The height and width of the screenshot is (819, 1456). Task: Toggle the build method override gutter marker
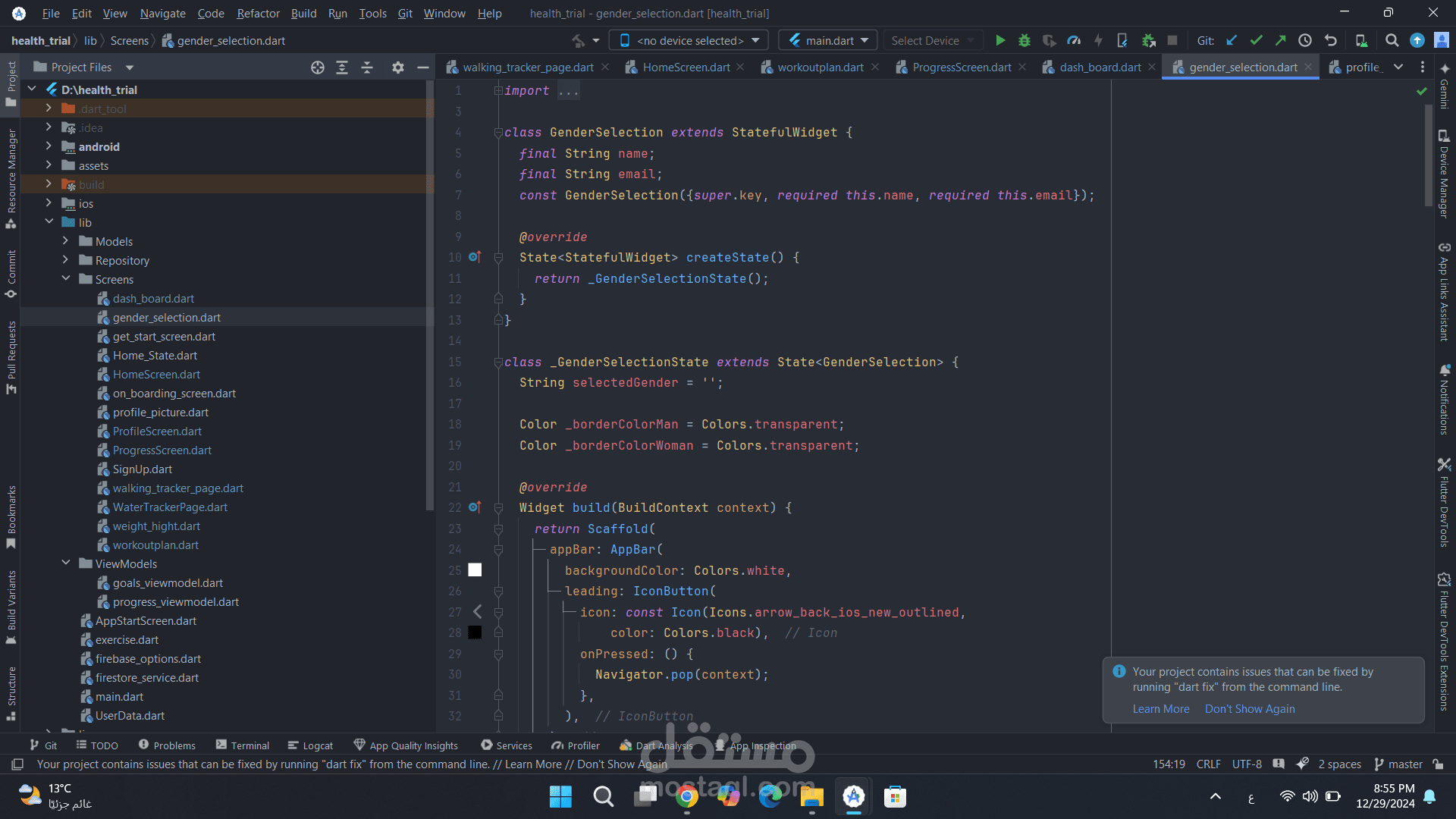[x=475, y=507]
